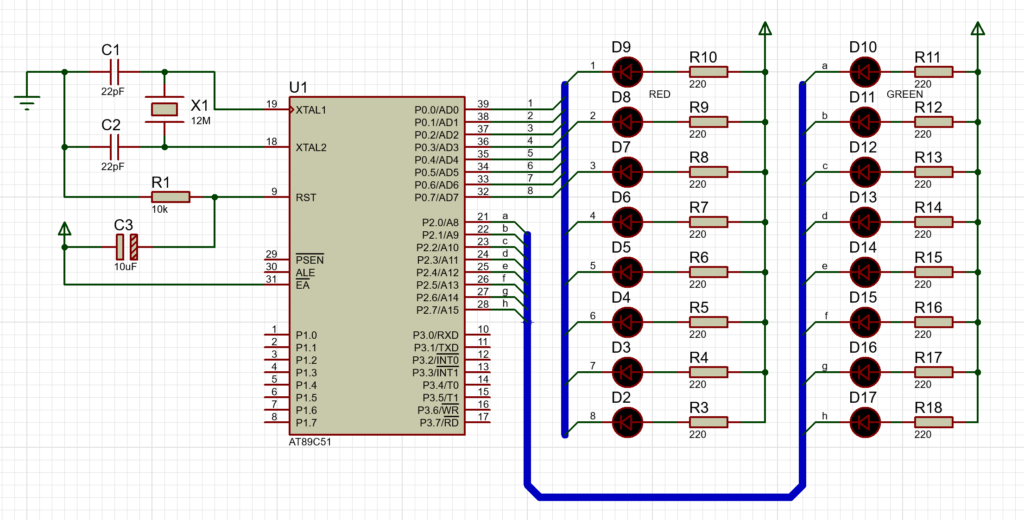Select the horizontal blue bus at bottom
Viewport: 1024px width, 520px height.
coord(660,493)
